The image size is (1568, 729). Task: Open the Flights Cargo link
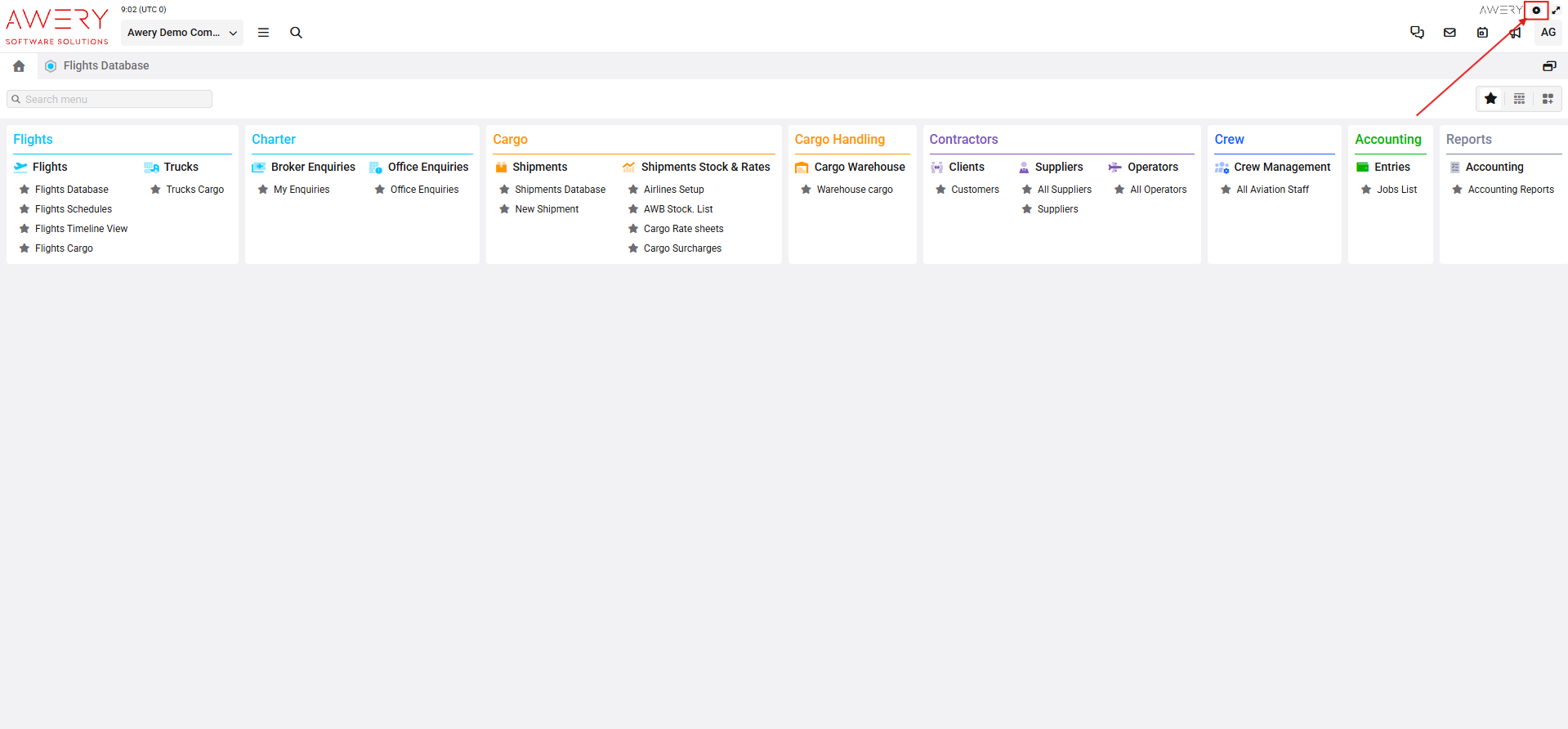(x=64, y=248)
